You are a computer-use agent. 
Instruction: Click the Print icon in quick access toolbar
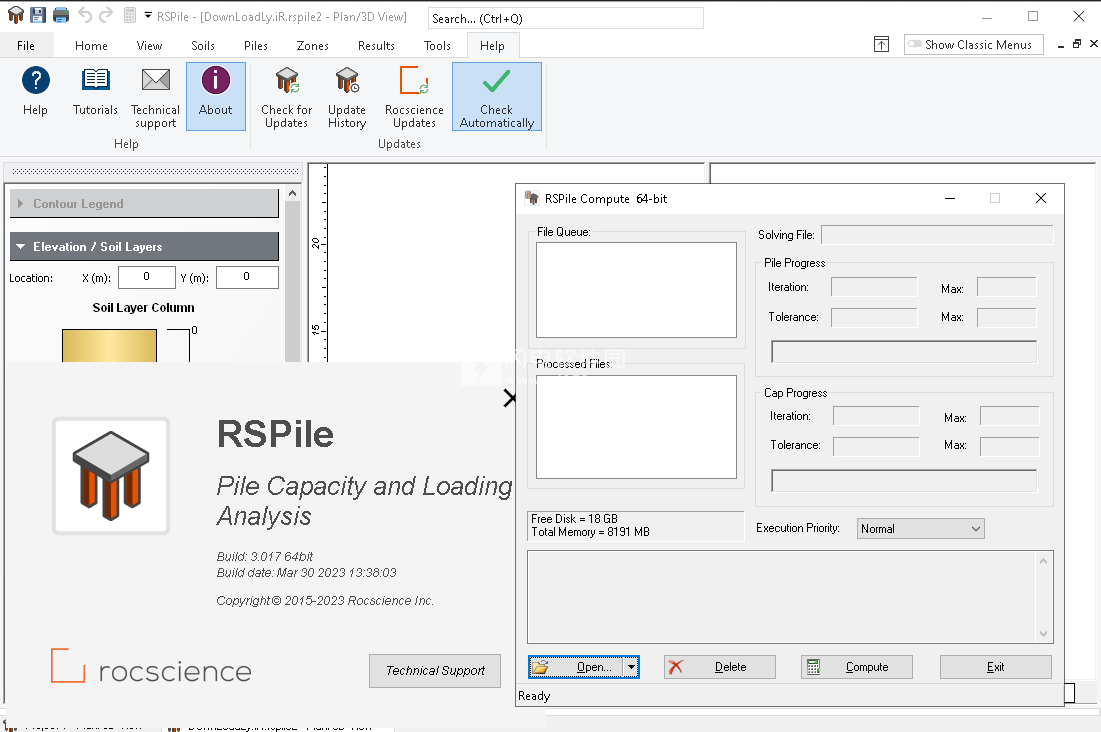(x=61, y=15)
